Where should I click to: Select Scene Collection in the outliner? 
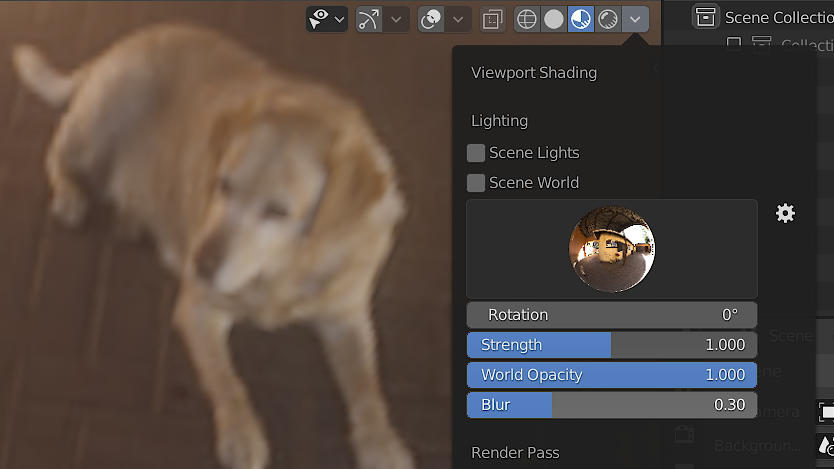point(779,18)
